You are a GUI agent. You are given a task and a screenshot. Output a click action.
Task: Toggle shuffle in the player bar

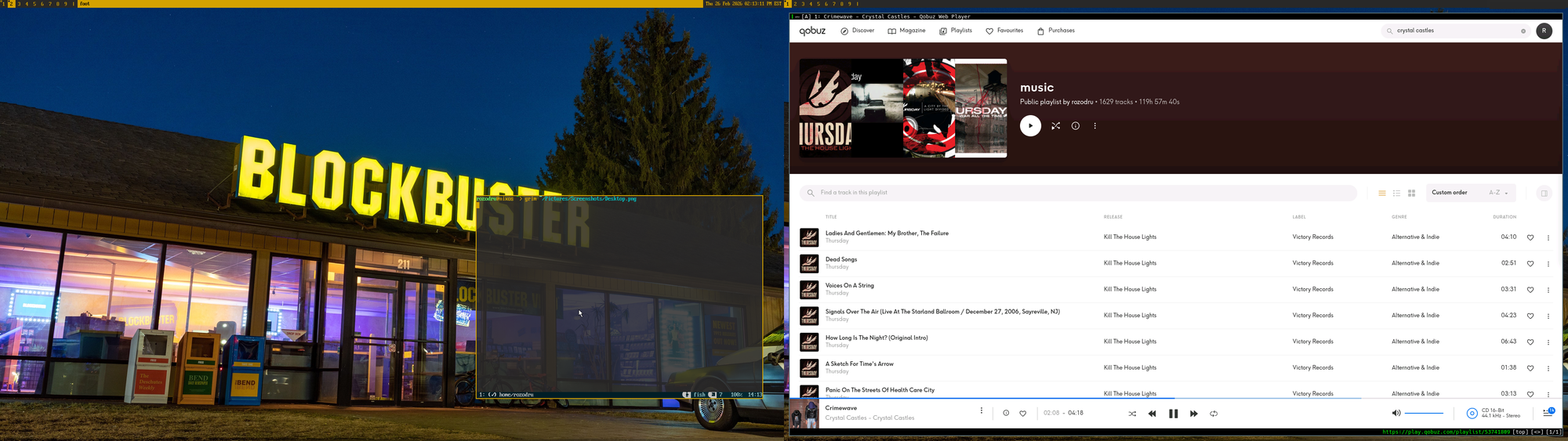click(x=1131, y=414)
